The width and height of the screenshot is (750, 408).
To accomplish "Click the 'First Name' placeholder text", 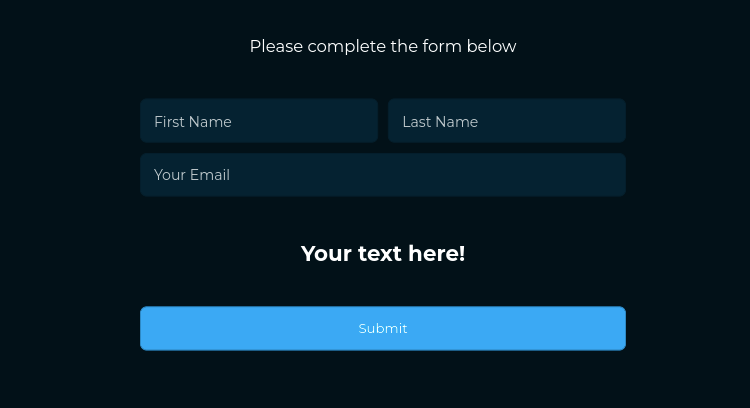I will click(193, 122).
